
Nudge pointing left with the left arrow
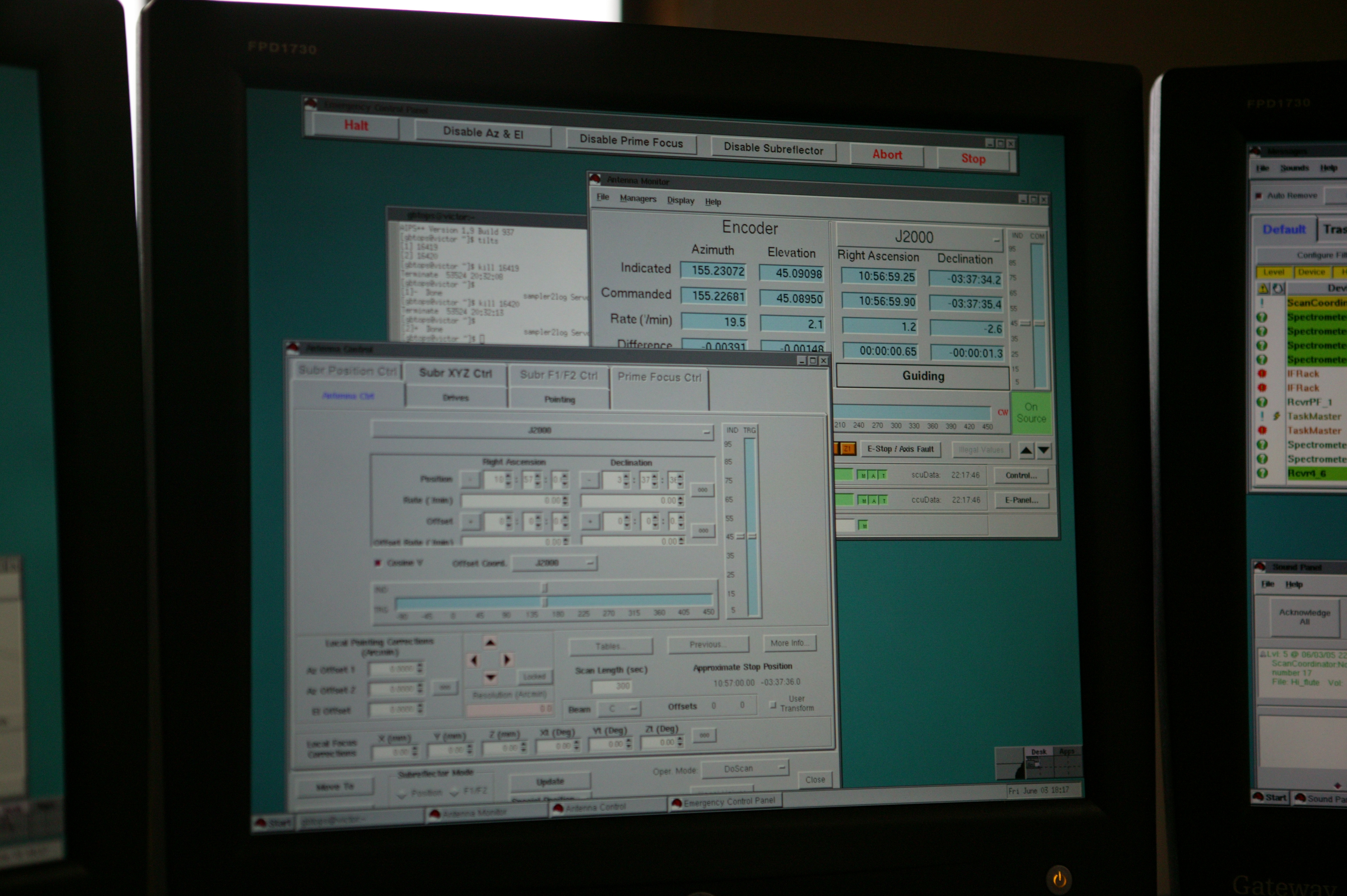473,660
